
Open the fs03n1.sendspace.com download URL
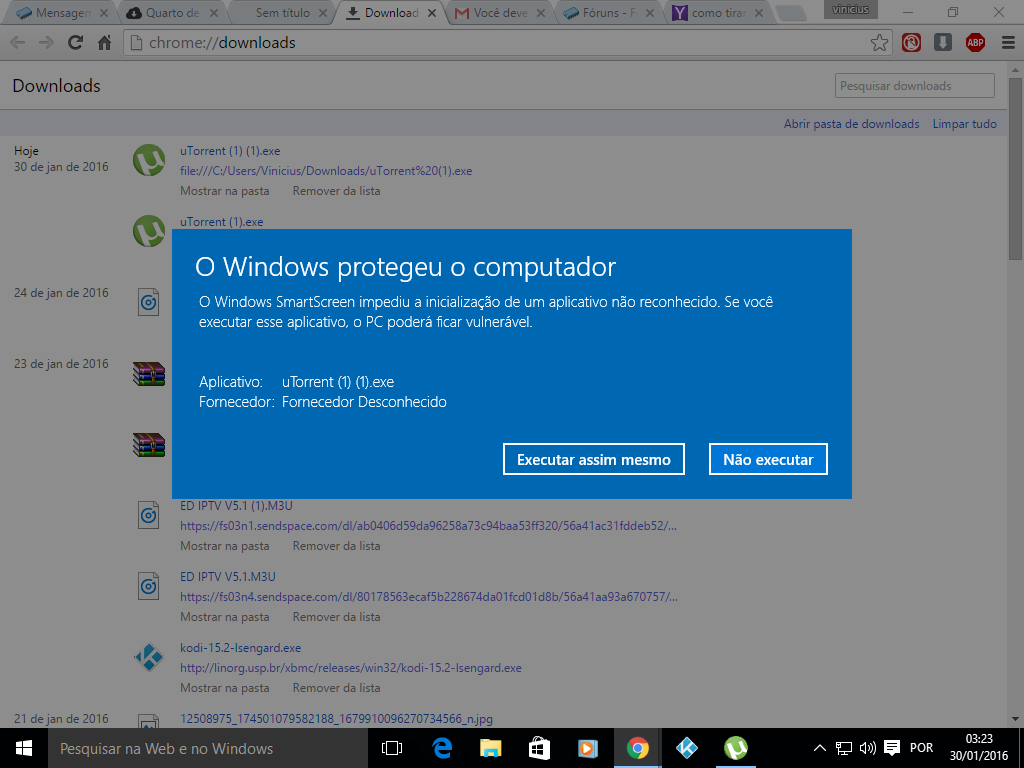click(428, 526)
